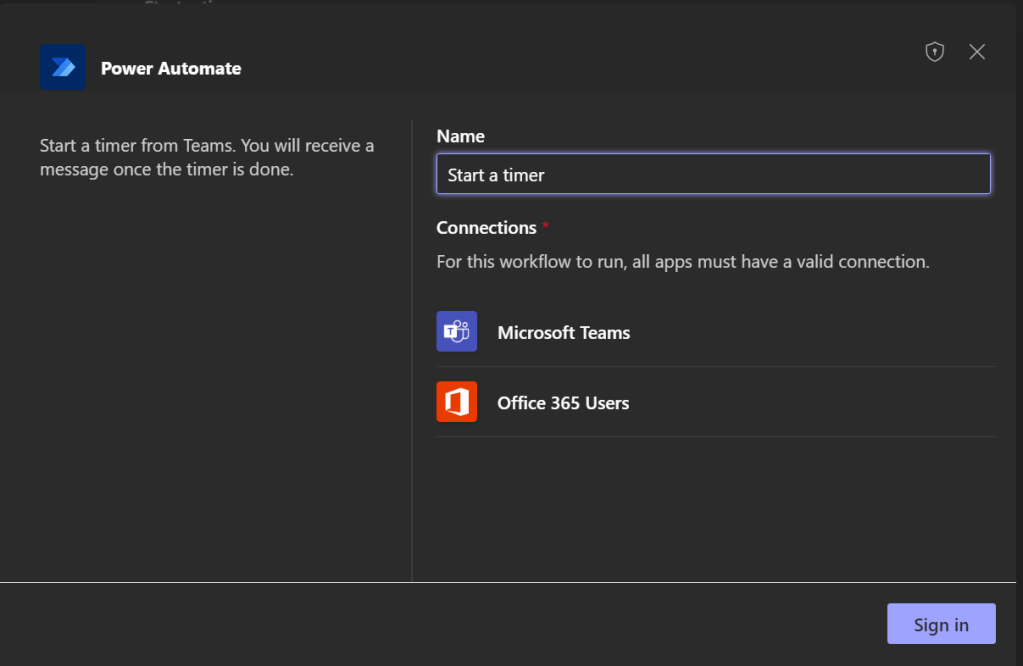This screenshot has width=1023, height=666.
Task: Open the shield privacy info icon
Action: click(x=934, y=52)
